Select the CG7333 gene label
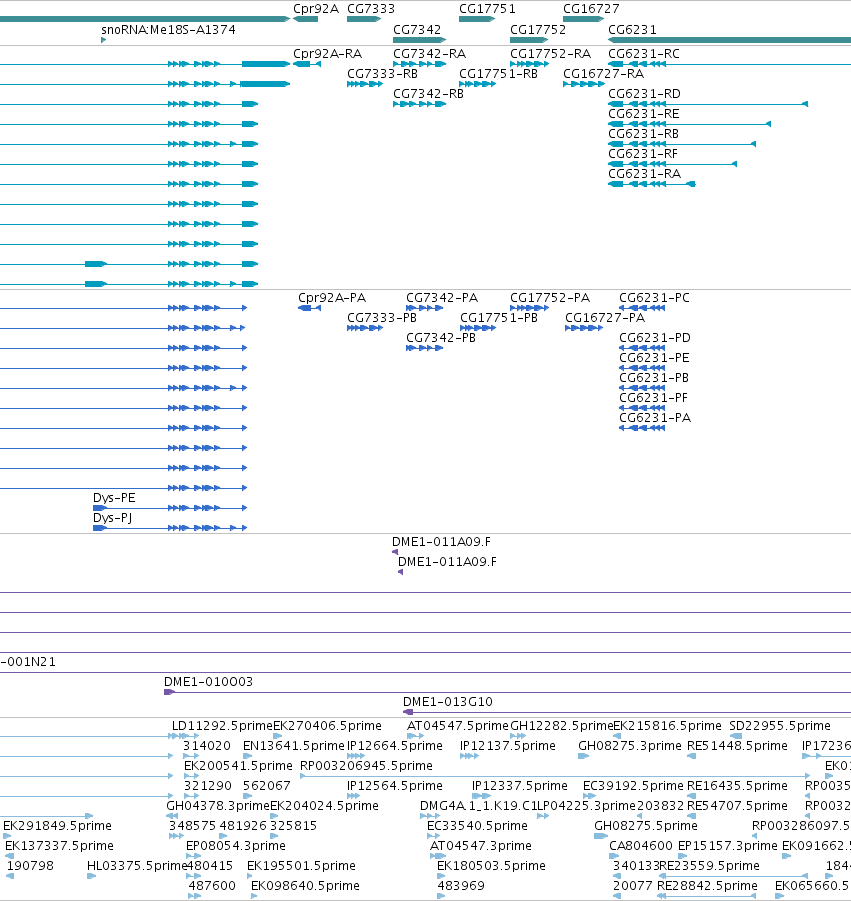851x901 pixels. 371,9
